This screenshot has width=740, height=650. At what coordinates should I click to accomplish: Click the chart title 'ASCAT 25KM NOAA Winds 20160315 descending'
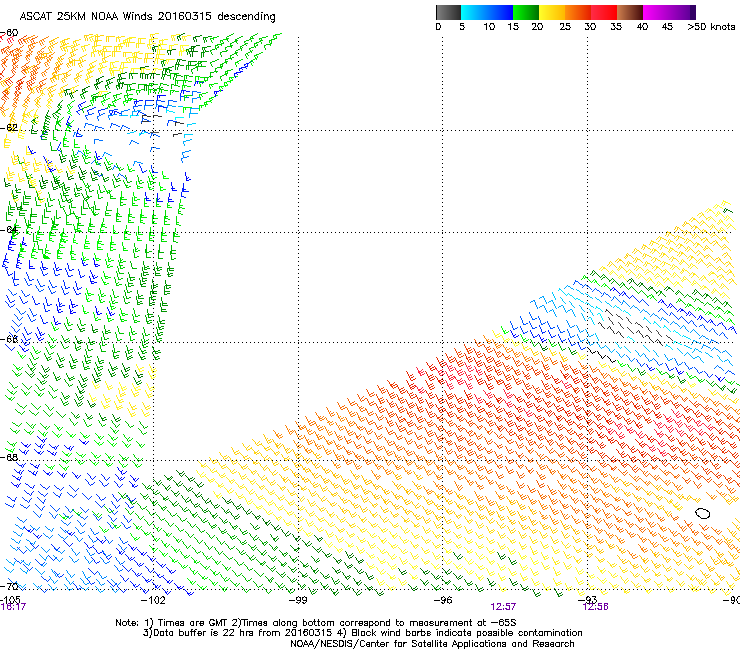pos(147,17)
